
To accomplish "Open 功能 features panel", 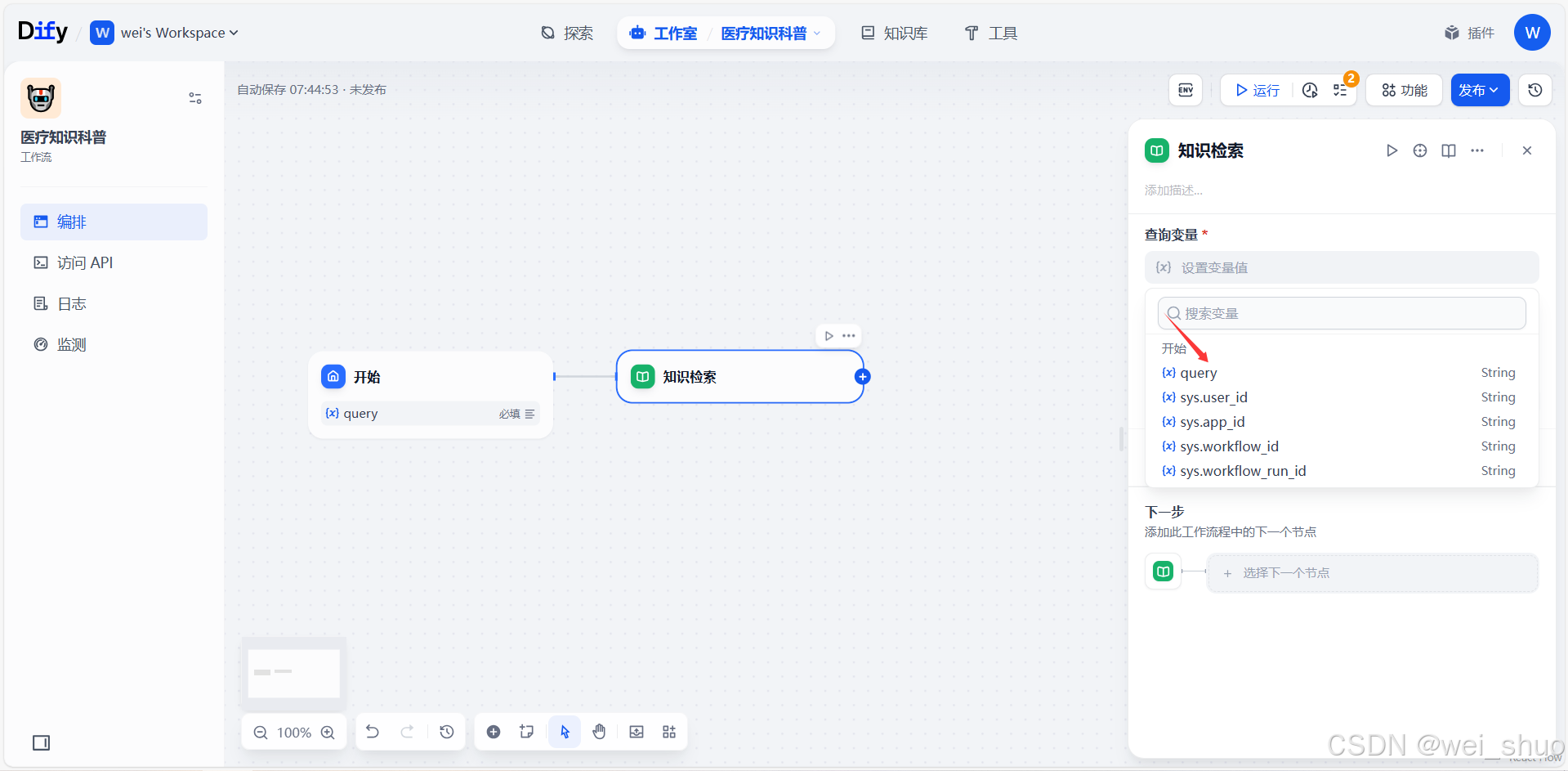I will (1405, 90).
